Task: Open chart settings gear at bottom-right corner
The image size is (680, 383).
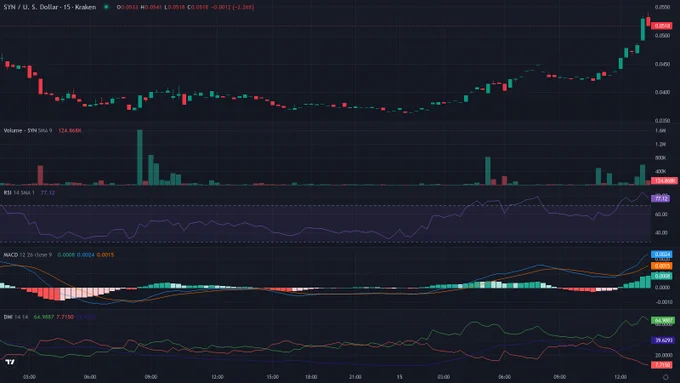Action: point(666,377)
